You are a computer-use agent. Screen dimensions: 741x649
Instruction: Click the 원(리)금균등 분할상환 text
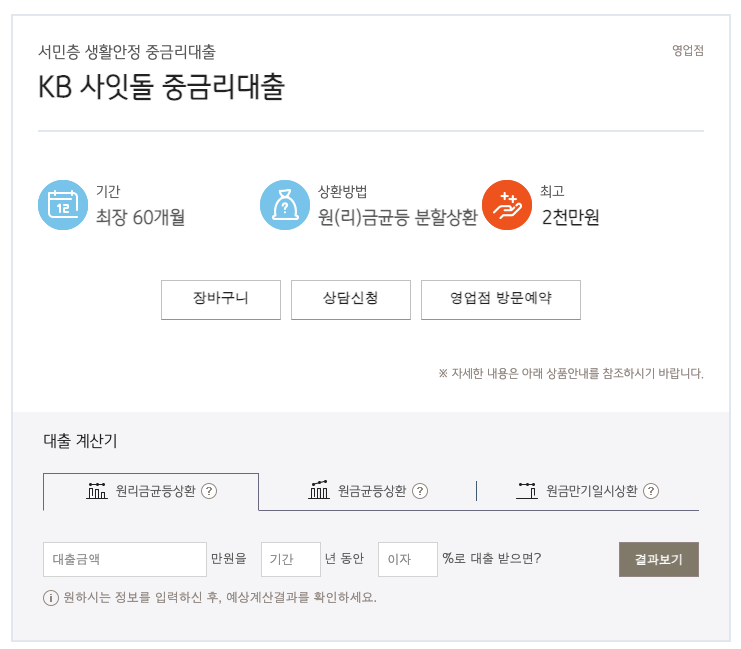point(397,217)
